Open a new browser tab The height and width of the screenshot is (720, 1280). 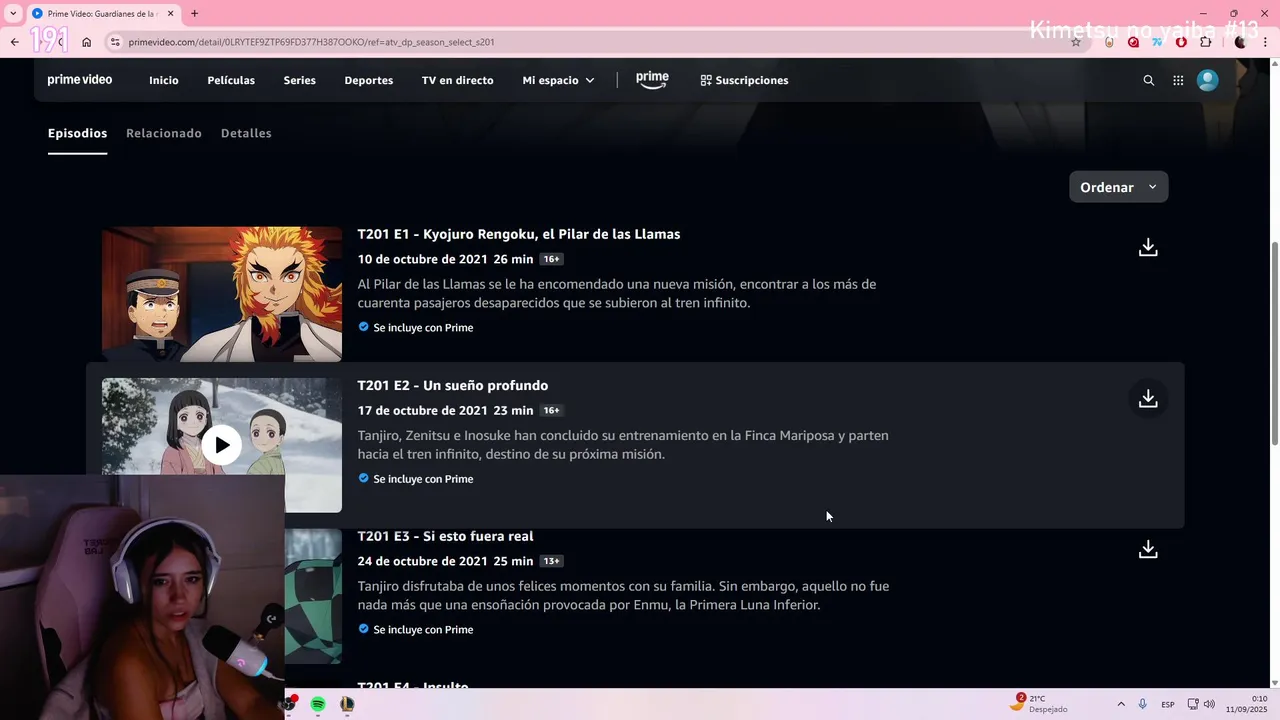pyautogui.click(x=194, y=13)
